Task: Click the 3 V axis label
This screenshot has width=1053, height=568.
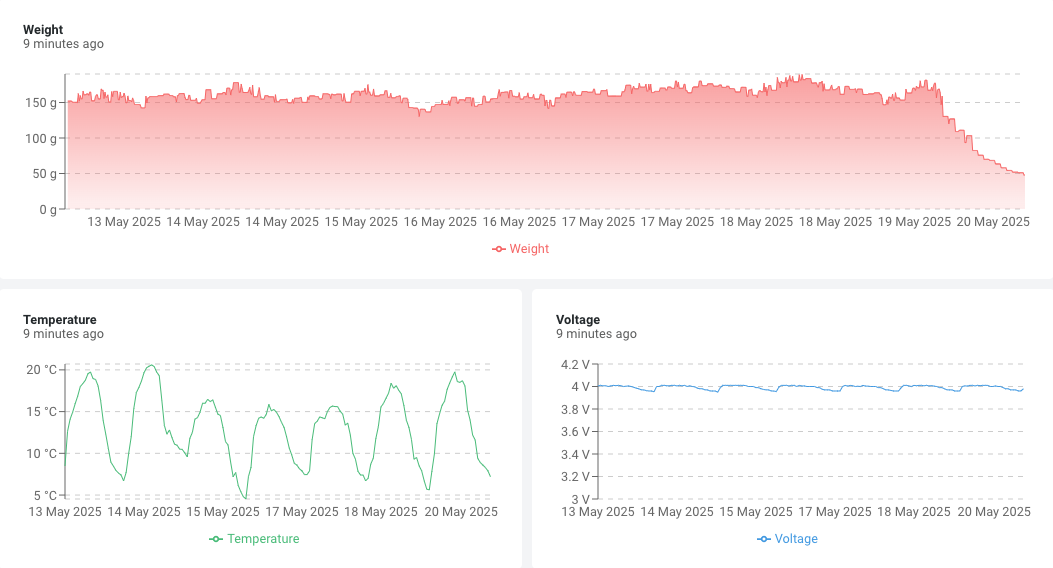Action: [580, 500]
